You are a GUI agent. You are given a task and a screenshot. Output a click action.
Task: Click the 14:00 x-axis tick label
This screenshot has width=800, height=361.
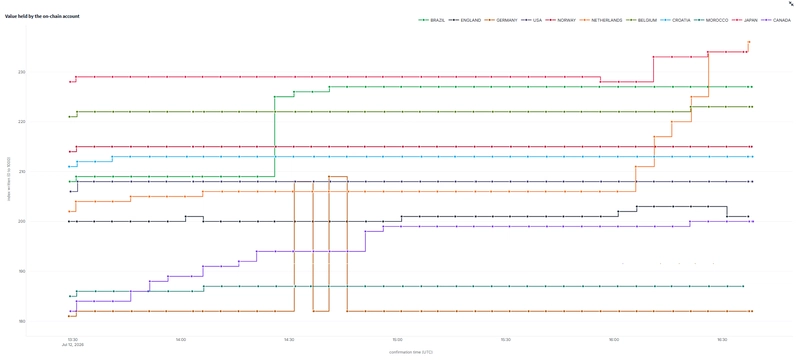[181, 340]
